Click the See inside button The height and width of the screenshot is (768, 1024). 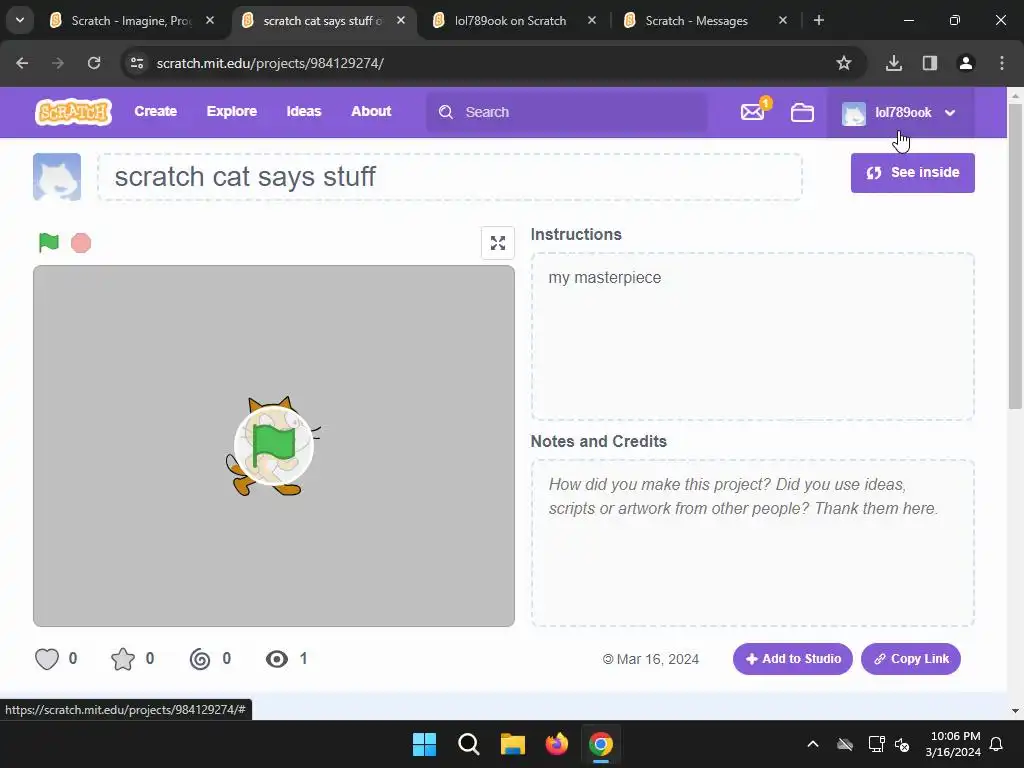(912, 173)
